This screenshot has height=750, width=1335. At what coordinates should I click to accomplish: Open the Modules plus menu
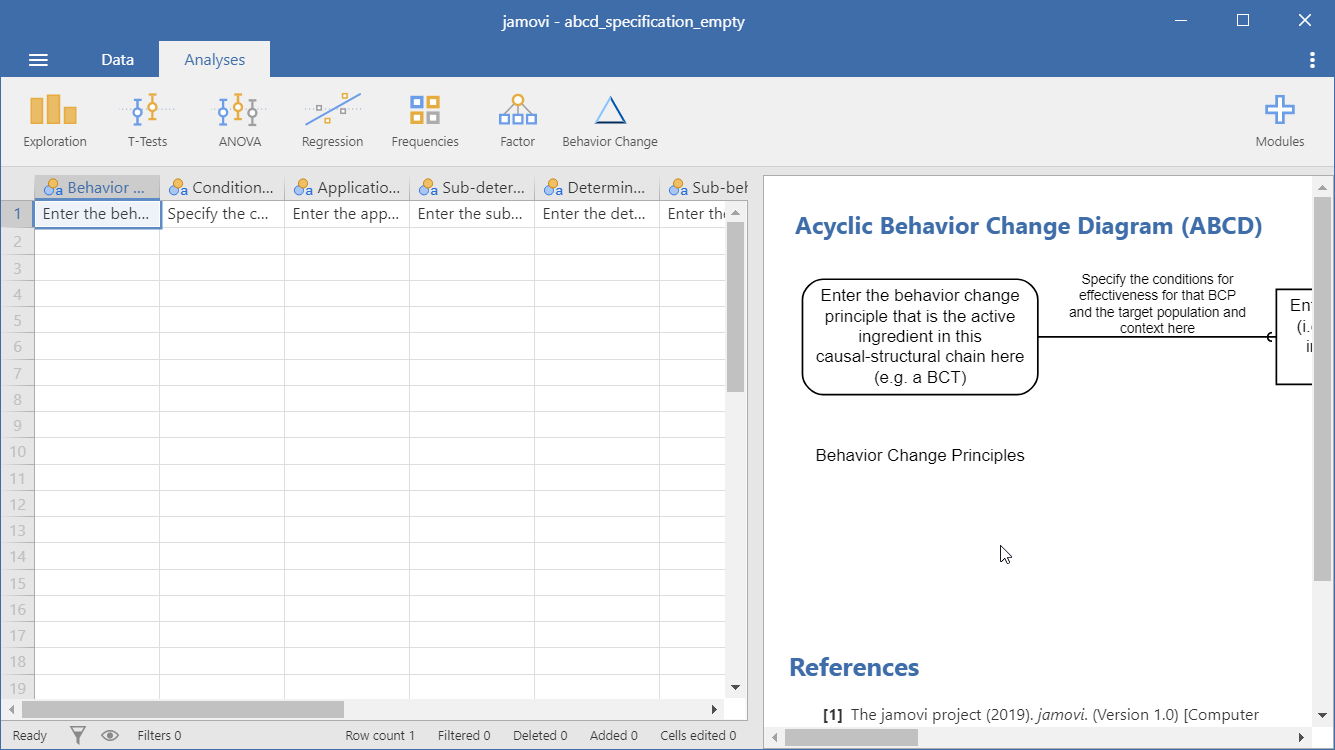click(x=1280, y=121)
